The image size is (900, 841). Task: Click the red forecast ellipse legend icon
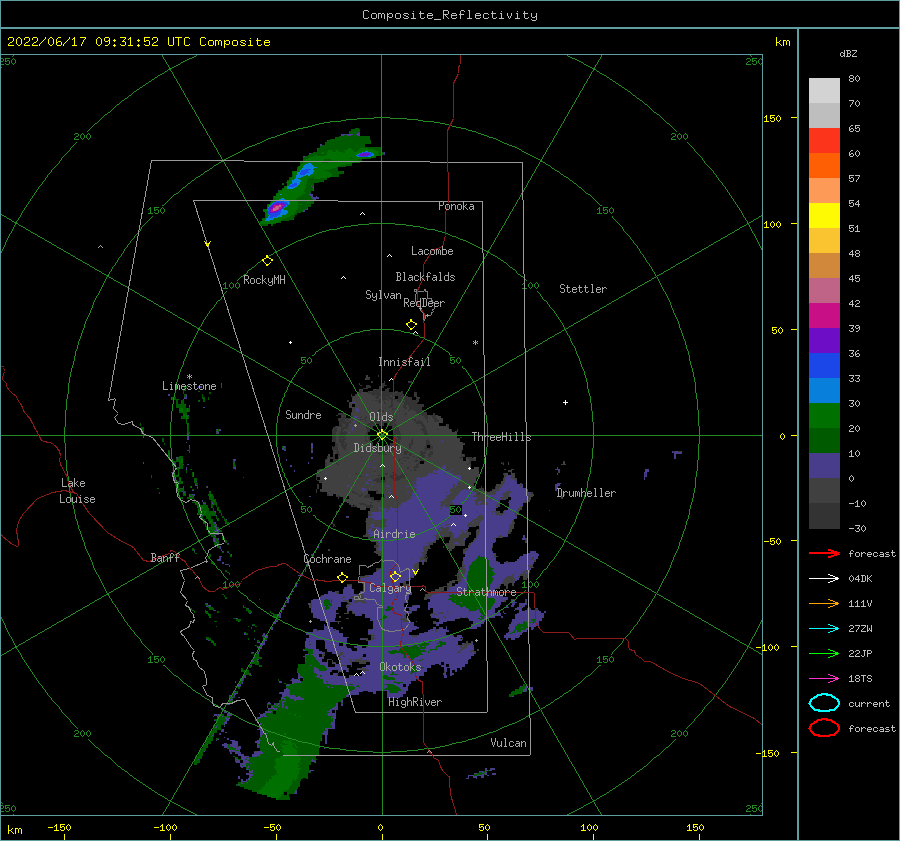824,728
